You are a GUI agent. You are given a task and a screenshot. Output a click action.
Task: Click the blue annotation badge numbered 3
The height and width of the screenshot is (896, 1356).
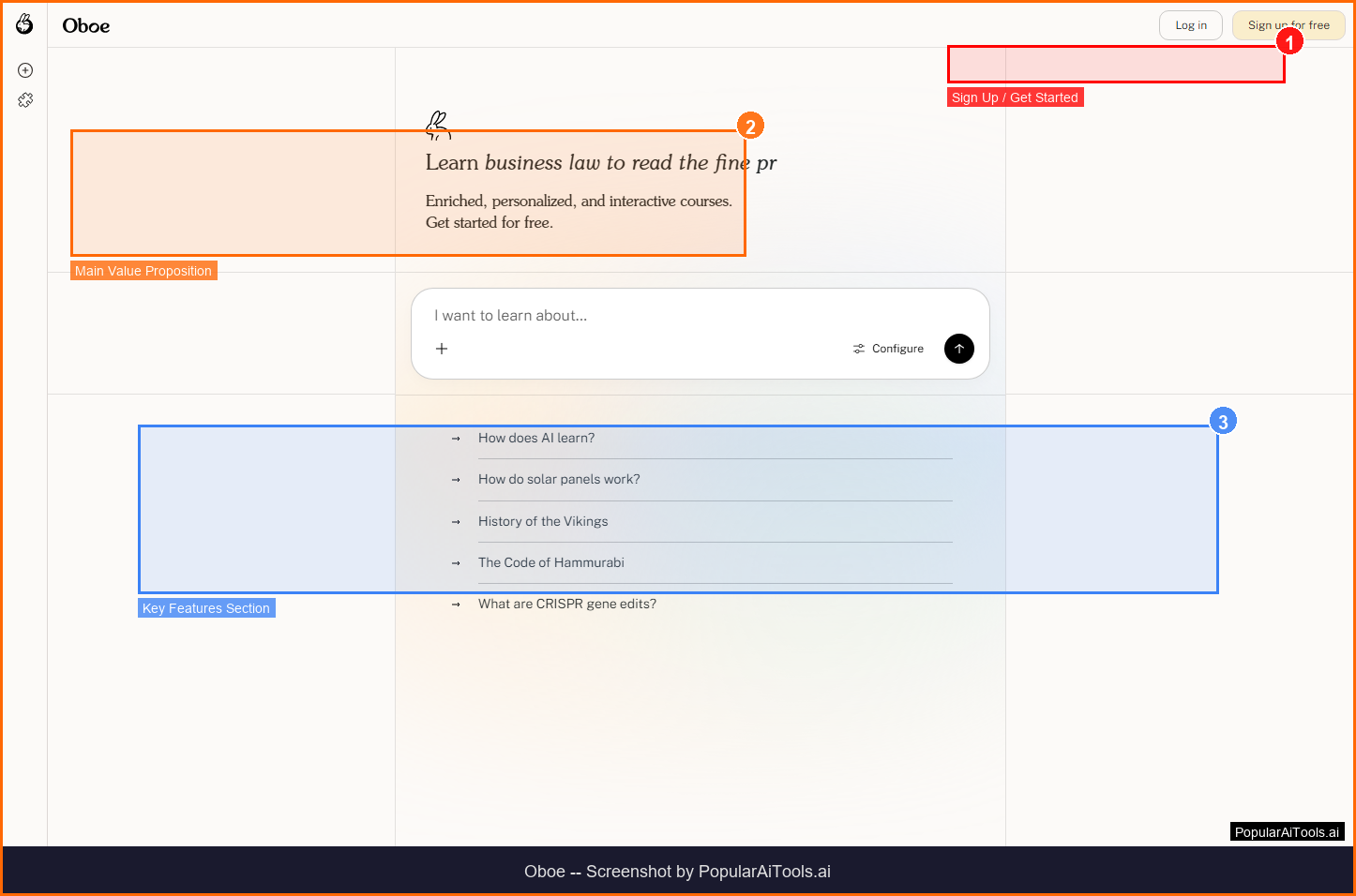tap(1222, 422)
